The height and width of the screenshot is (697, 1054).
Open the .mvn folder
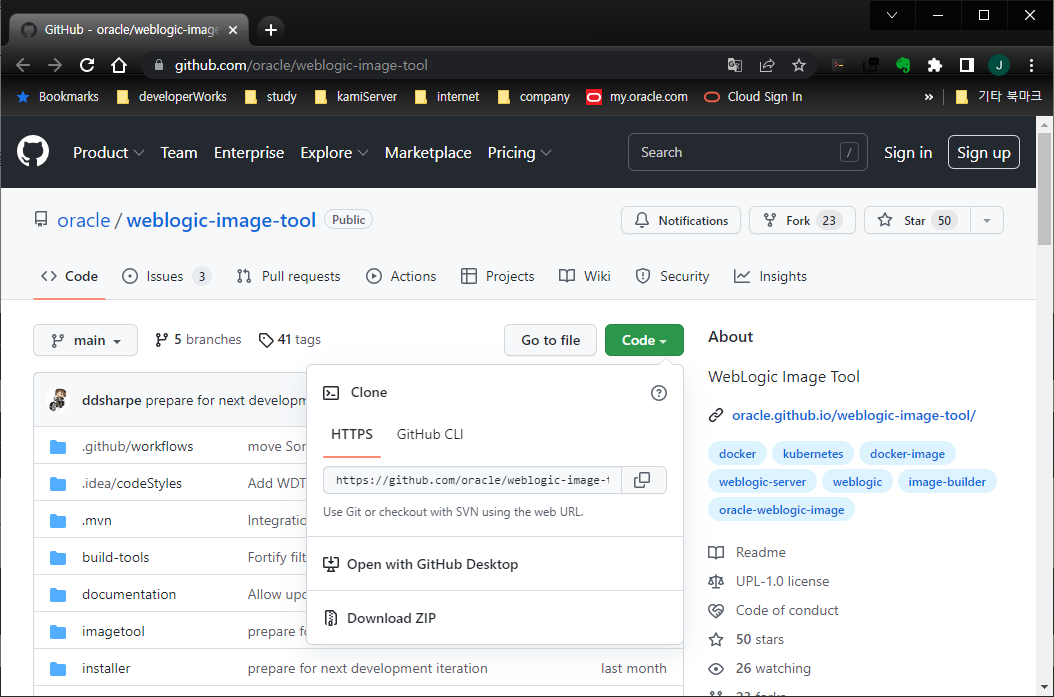pos(97,520)
